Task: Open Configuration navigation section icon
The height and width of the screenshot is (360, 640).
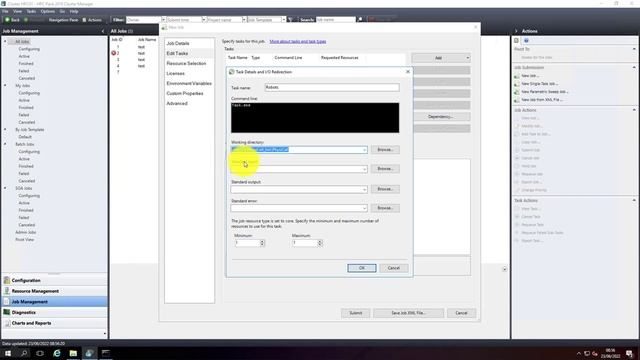Action: (x=7, y=280)
